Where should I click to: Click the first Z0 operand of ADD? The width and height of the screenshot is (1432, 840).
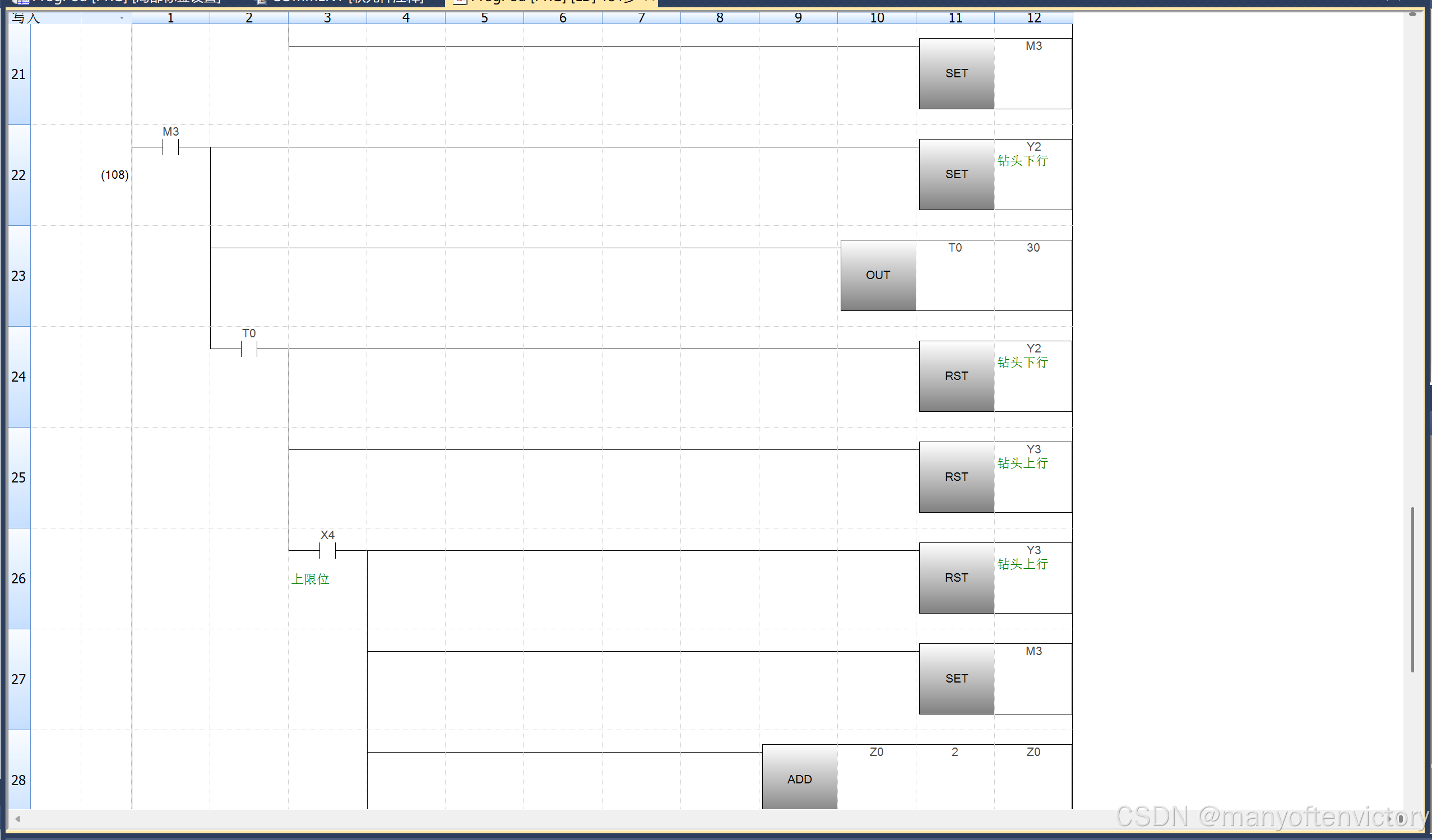point(876,752)
